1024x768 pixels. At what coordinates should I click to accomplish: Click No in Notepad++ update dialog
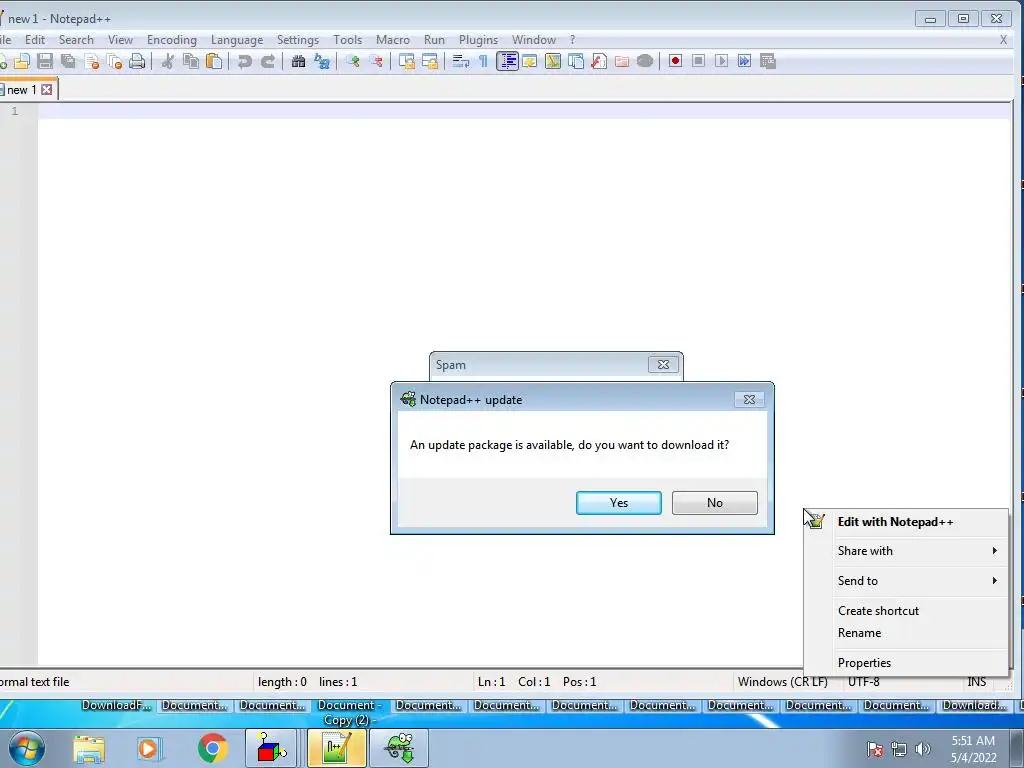714,503
